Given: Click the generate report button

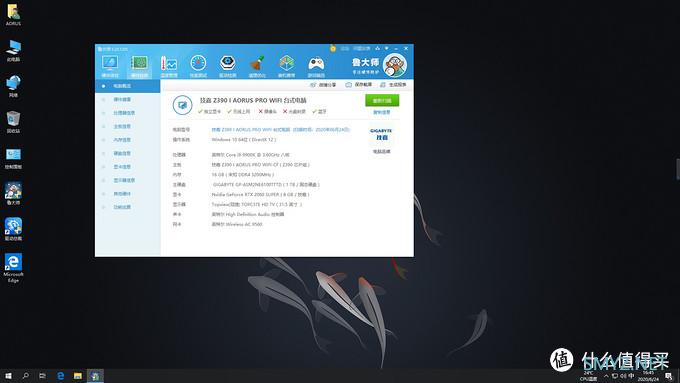Looking at the screenshot, I should coord(393,85).
